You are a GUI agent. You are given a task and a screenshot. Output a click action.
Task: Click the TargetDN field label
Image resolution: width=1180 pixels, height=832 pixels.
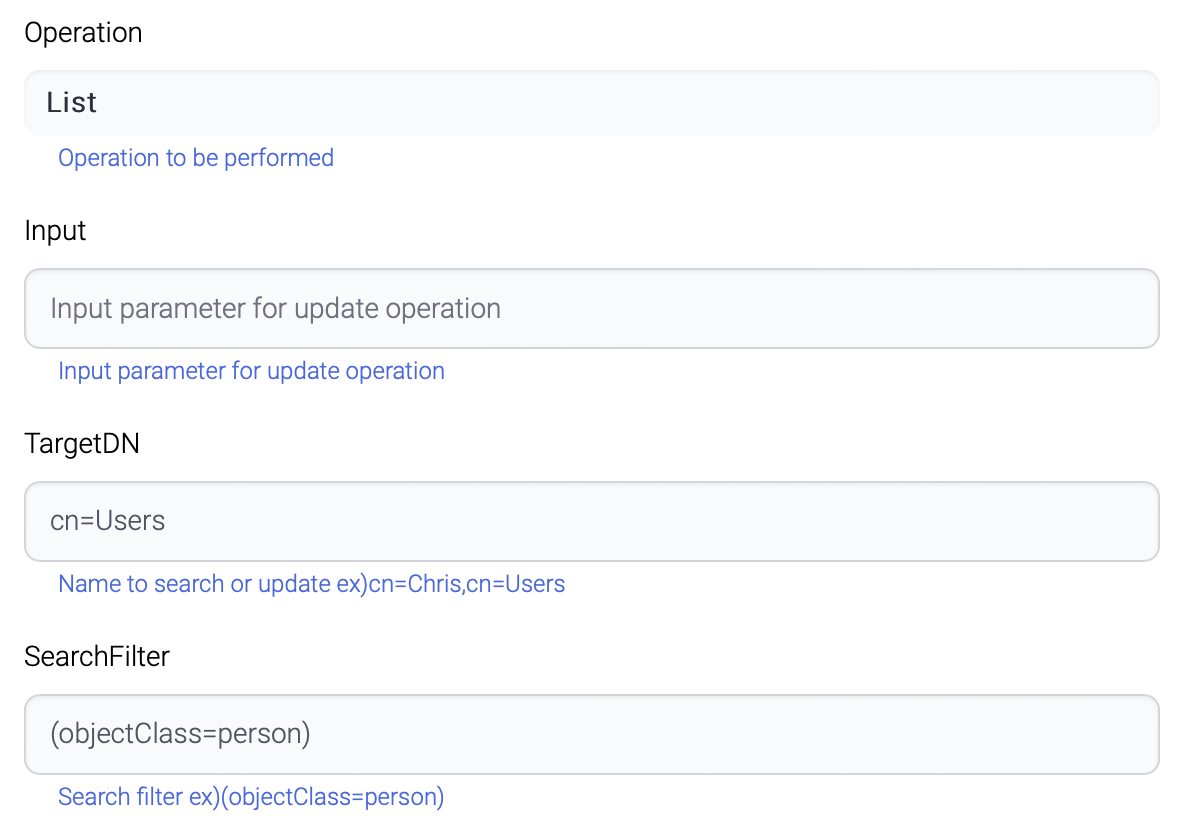(x=82, y=444)
